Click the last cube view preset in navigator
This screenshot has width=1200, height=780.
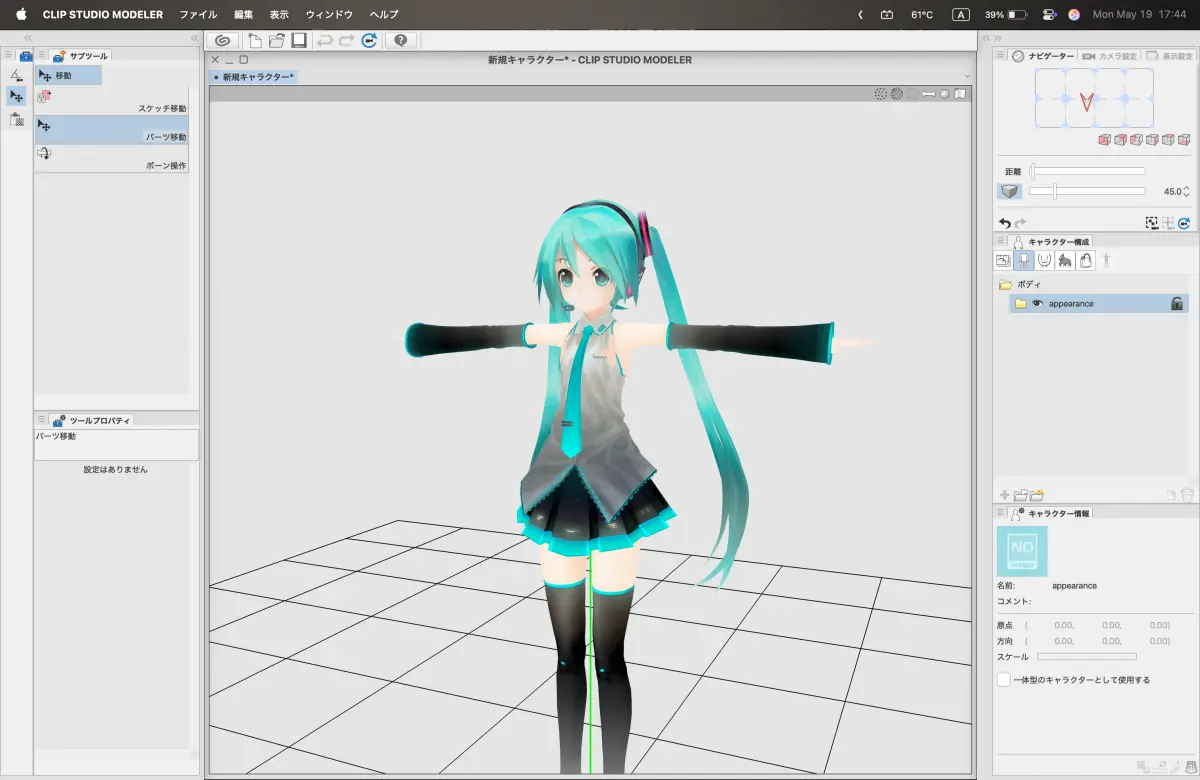tap(1184, 140)
